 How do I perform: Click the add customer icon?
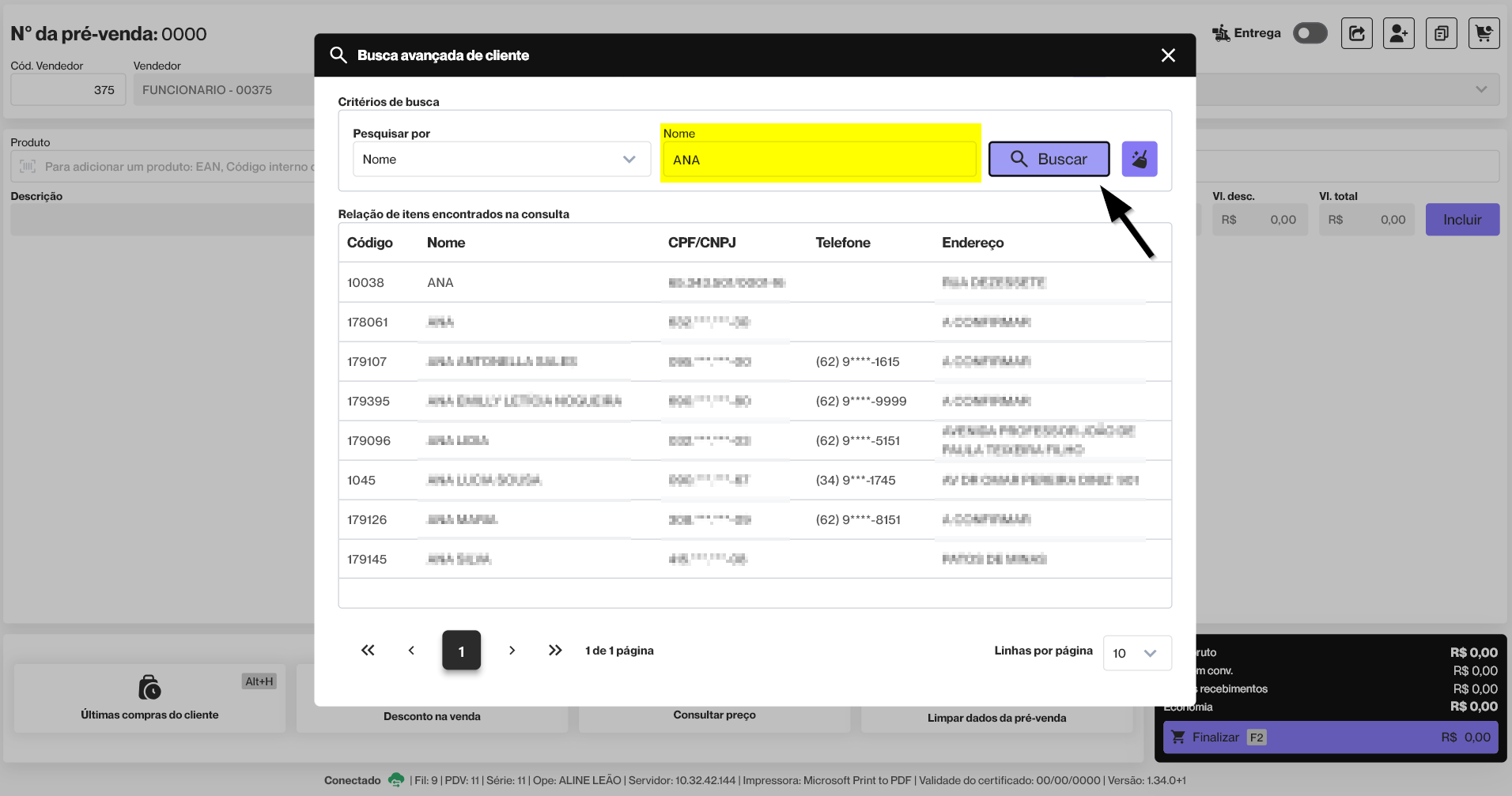tap(1398, 33)
